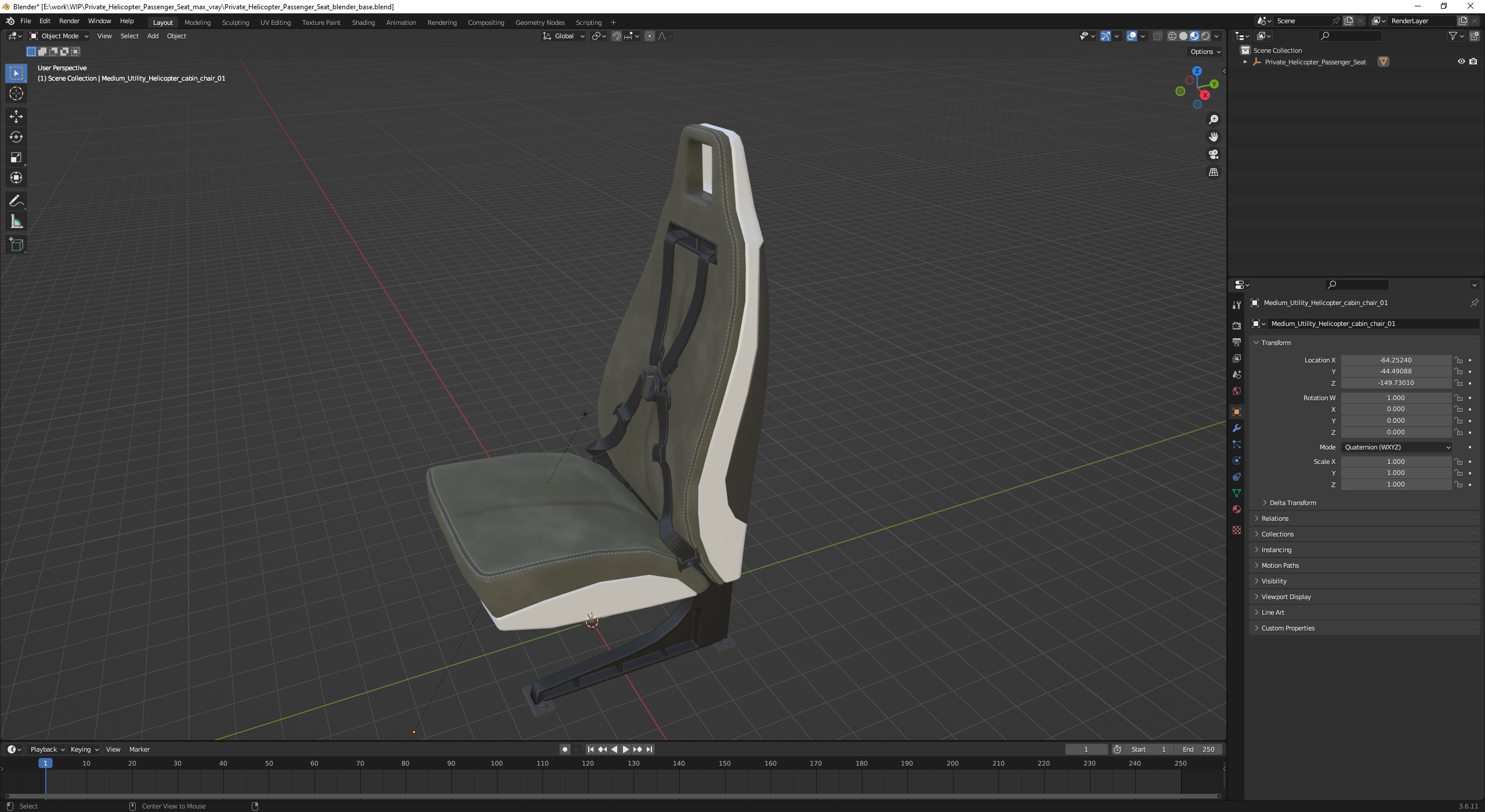Image resolution: width=1485 pixels, height=812 pixels.
Task: Open the Particles properties tab
Action: click(1237, 444)
